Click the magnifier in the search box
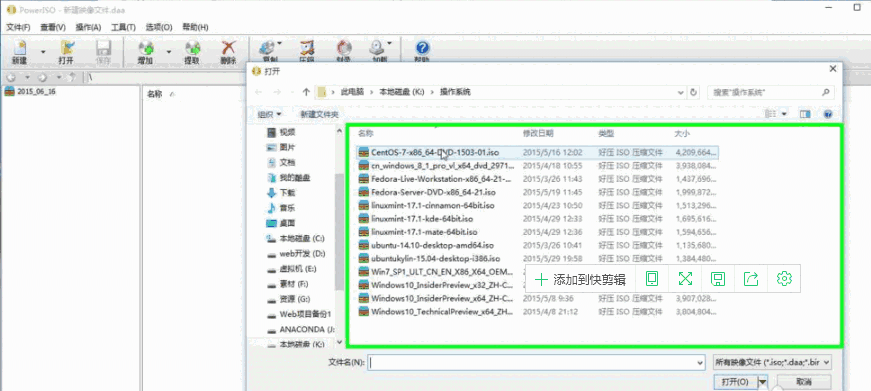 [x=825, y=92]
